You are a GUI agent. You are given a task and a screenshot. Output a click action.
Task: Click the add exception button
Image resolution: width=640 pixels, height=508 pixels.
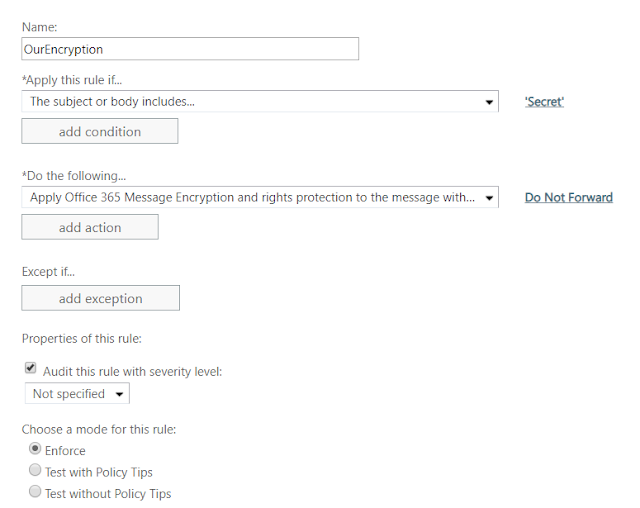point(100,298)
